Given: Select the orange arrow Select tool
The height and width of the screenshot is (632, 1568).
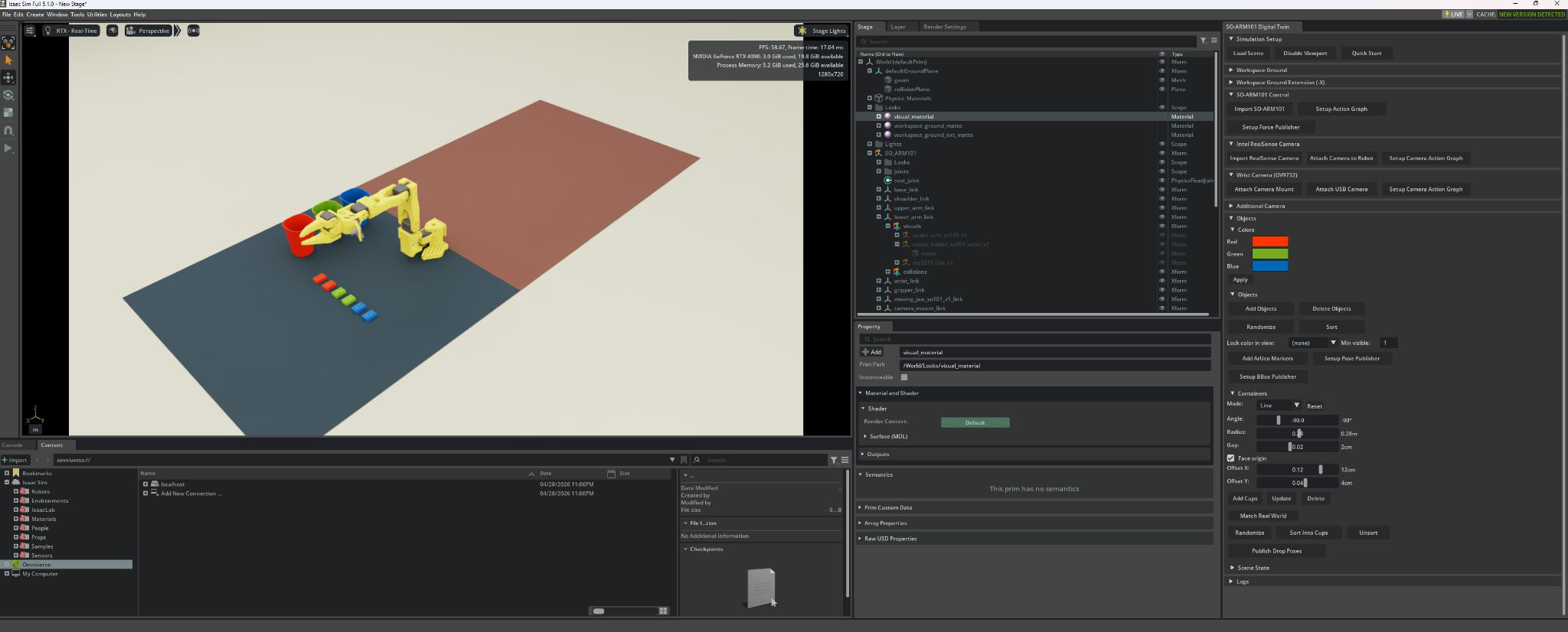Looking at the screenshot, I should click(8, 60).
